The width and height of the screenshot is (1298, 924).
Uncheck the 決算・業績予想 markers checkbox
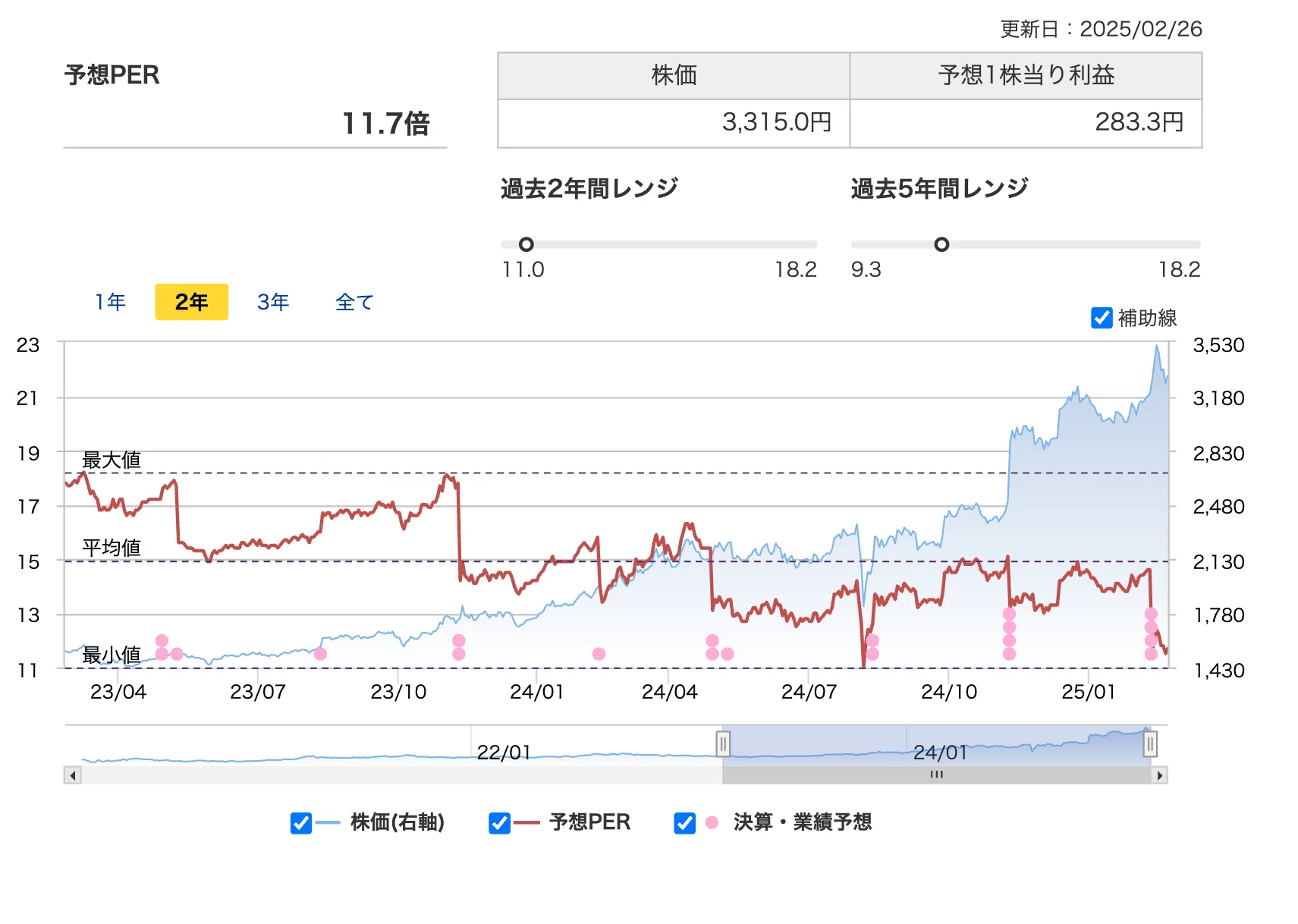(684, 823)
